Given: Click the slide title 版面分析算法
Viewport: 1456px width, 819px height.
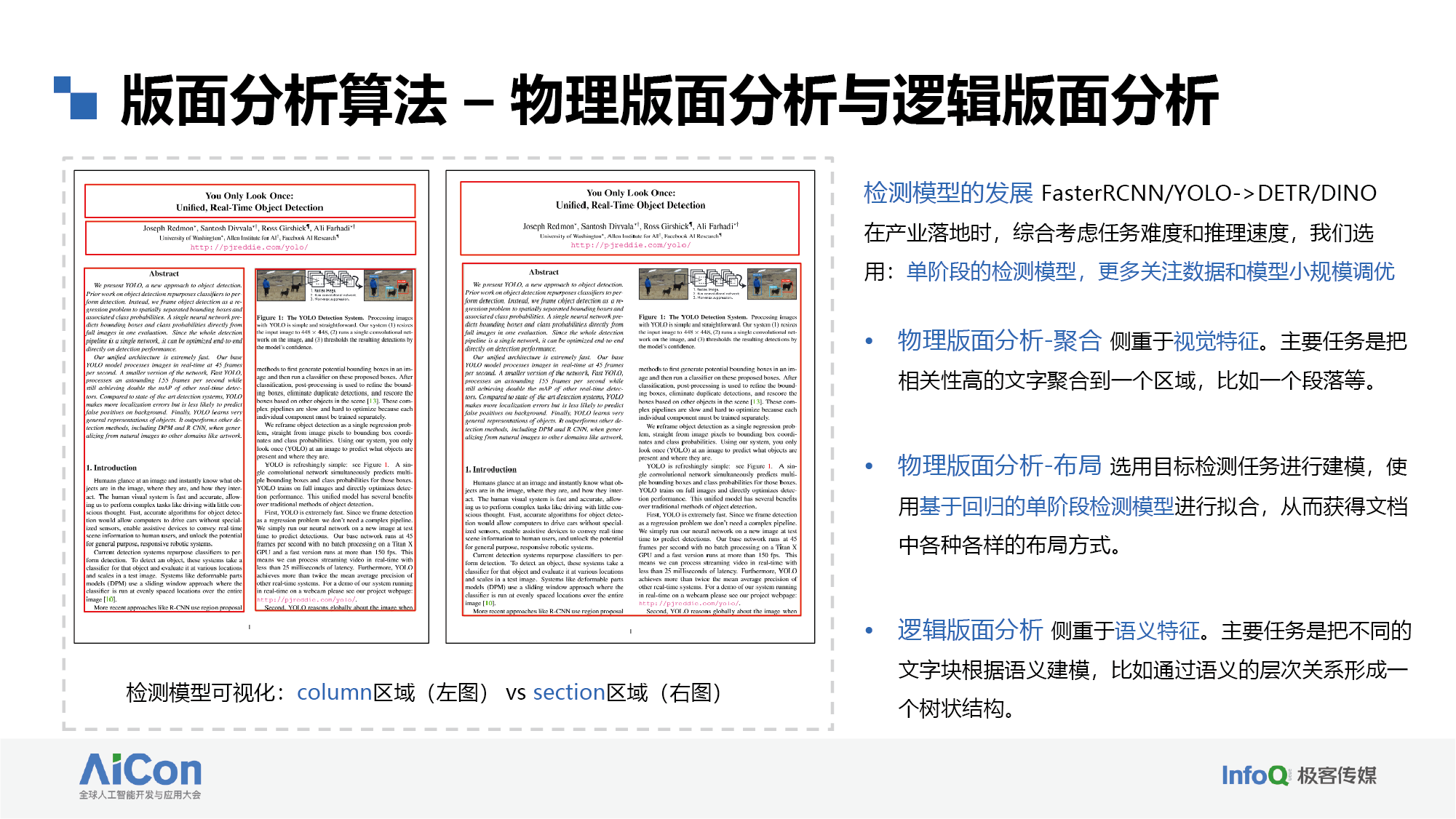Looking at the screenshot, I should (284, 100).
